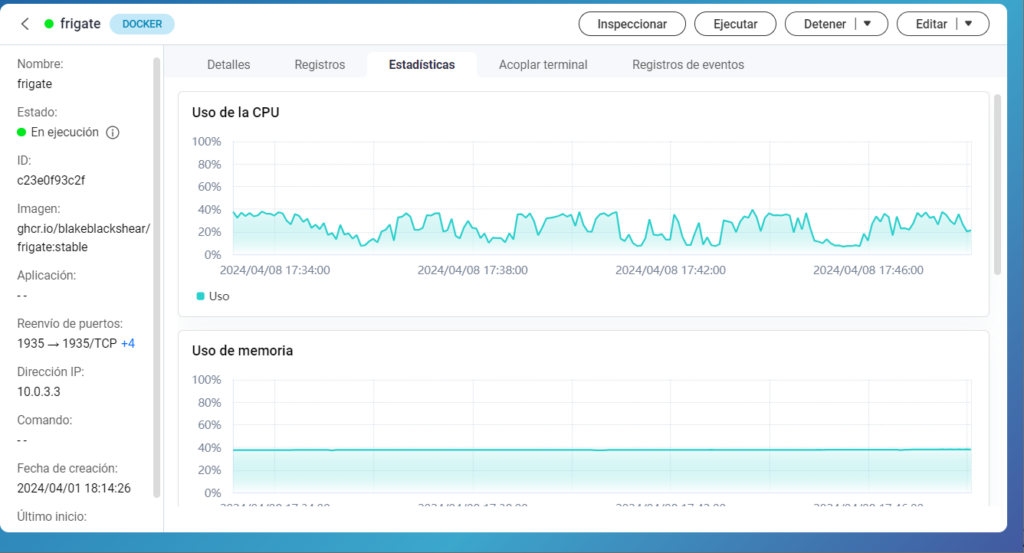Click the back arrow next to frigate

click(x=25, y=24)
